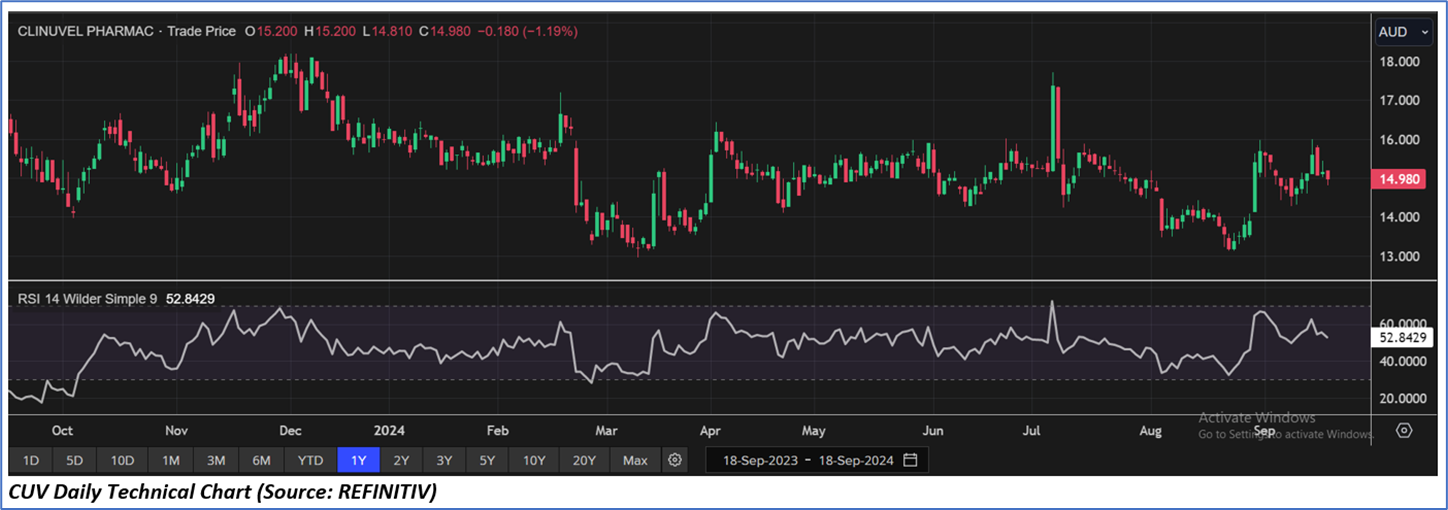Select the 2Y time range

tap(401, 460)
